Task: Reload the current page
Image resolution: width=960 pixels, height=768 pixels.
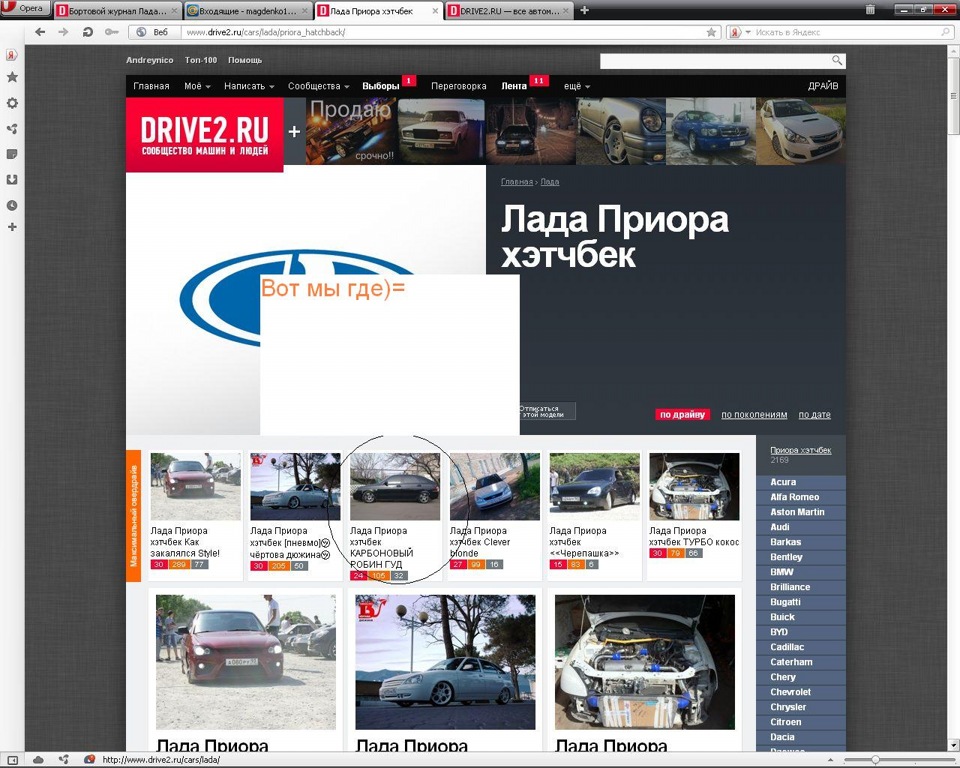Action: (88, 32)
